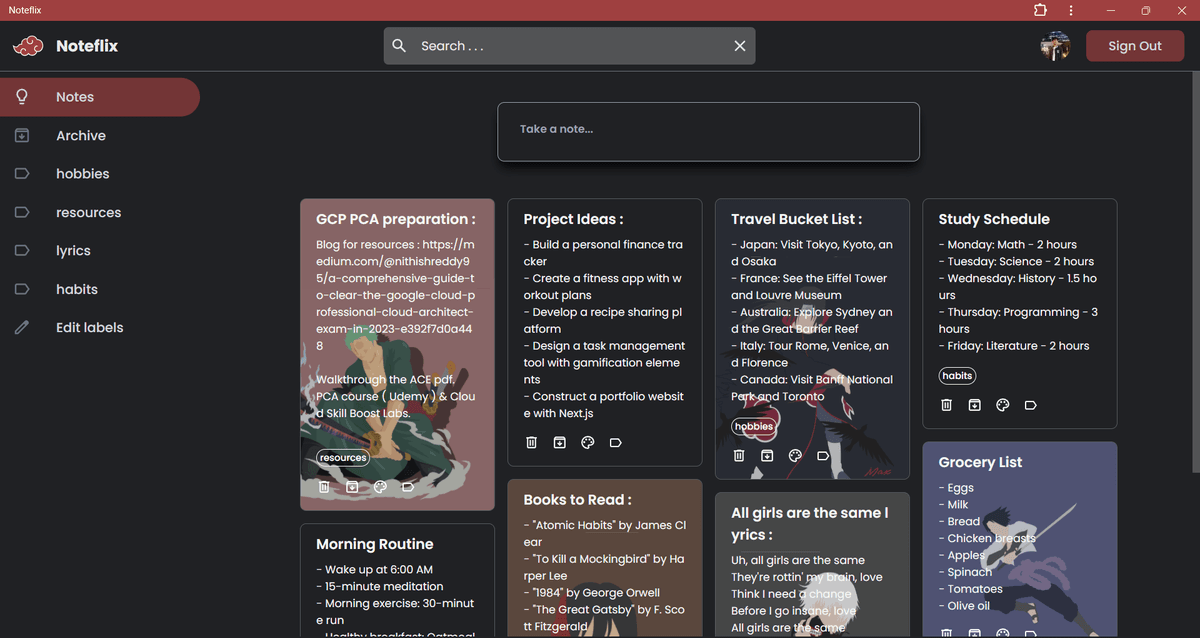Open the habits label in sidebar

point(100,289)
